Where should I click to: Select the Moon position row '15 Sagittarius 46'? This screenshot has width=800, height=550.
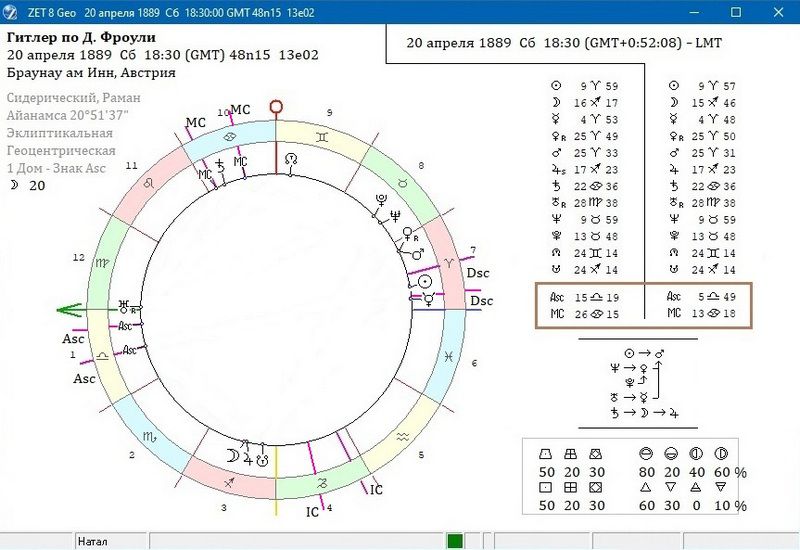[702, 103]
